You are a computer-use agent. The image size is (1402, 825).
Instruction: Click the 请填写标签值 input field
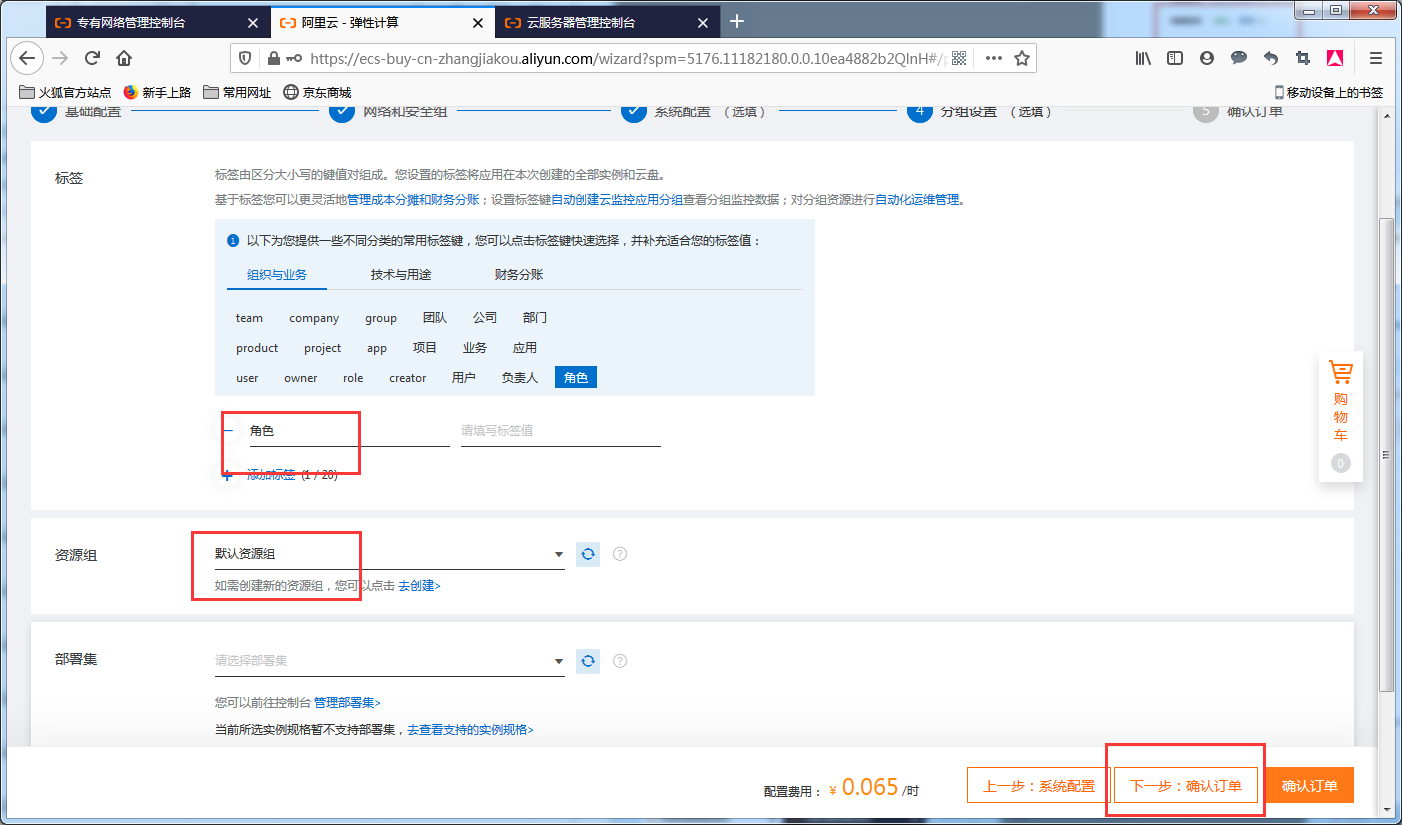(560, 430)
